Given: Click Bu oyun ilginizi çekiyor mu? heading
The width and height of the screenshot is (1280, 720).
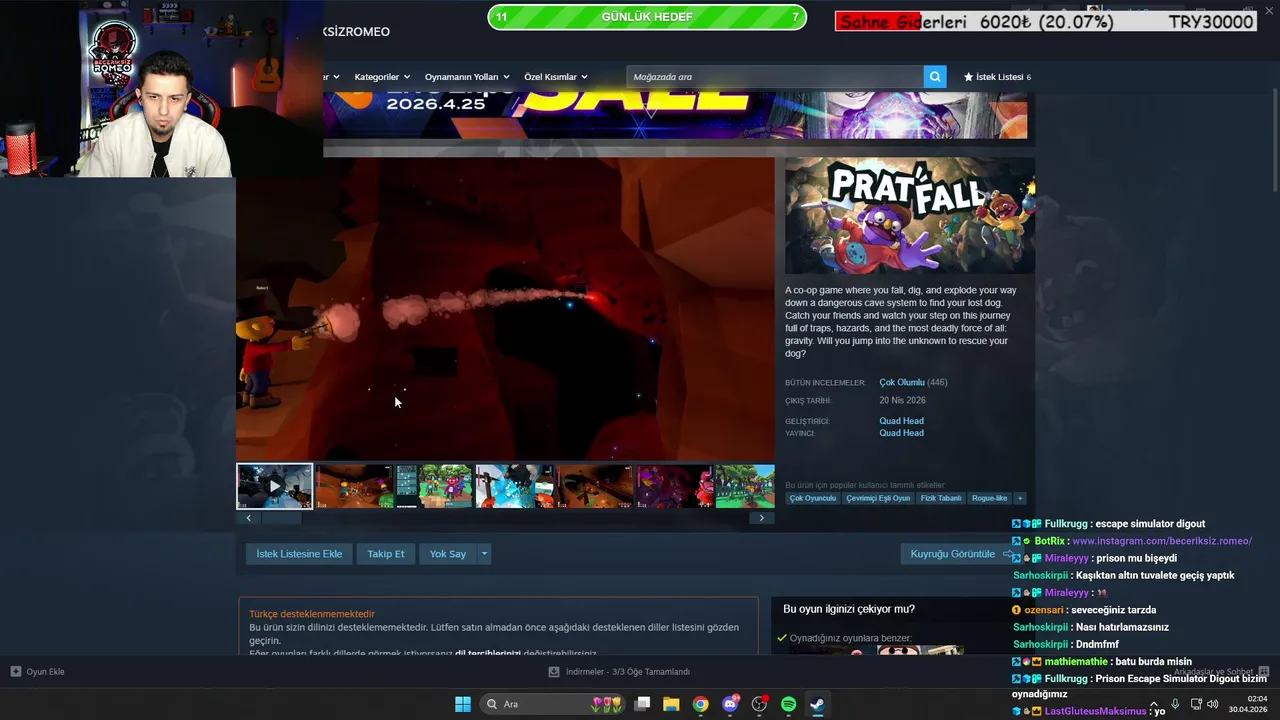Looking at the screenshot, I should tap(849, 609).
